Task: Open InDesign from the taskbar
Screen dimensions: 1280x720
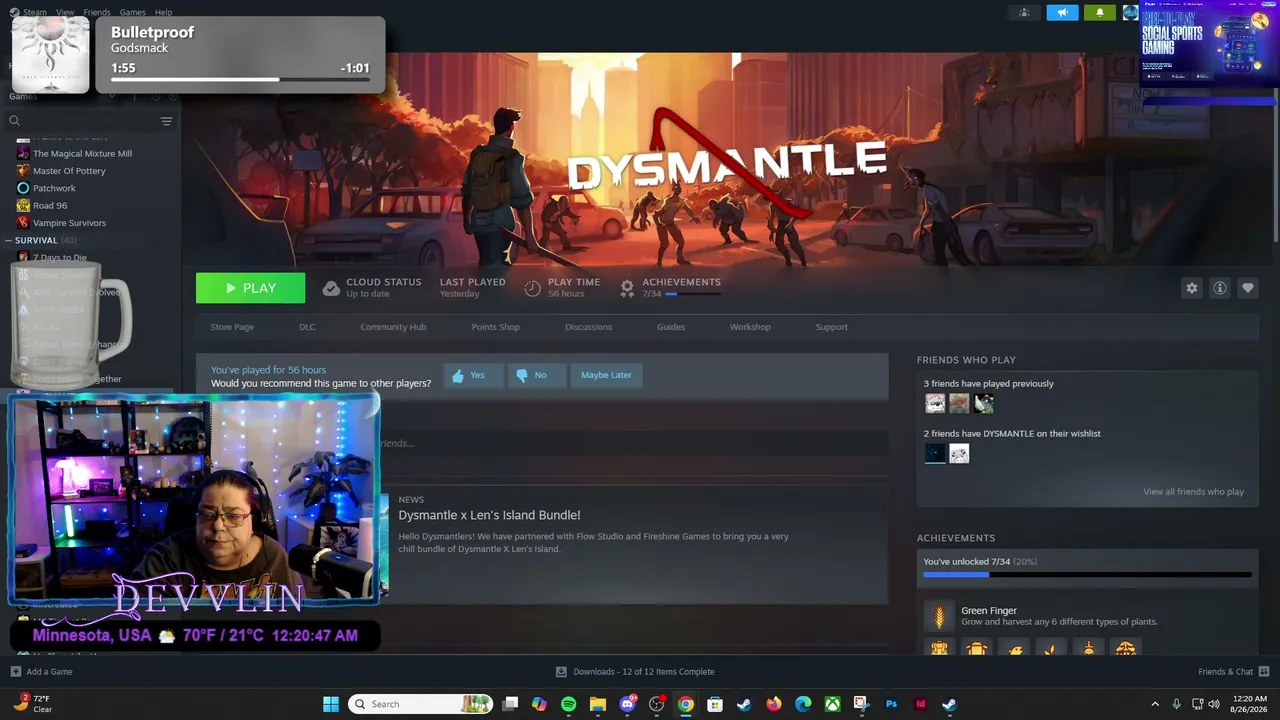Action: click(x=920, y=704)
